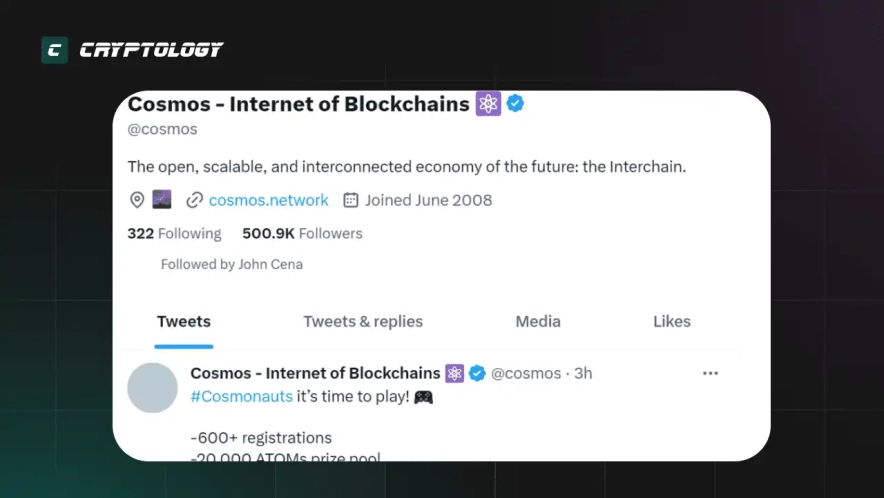
Task: Open the 500.9K Followers list
Action: 302,233
